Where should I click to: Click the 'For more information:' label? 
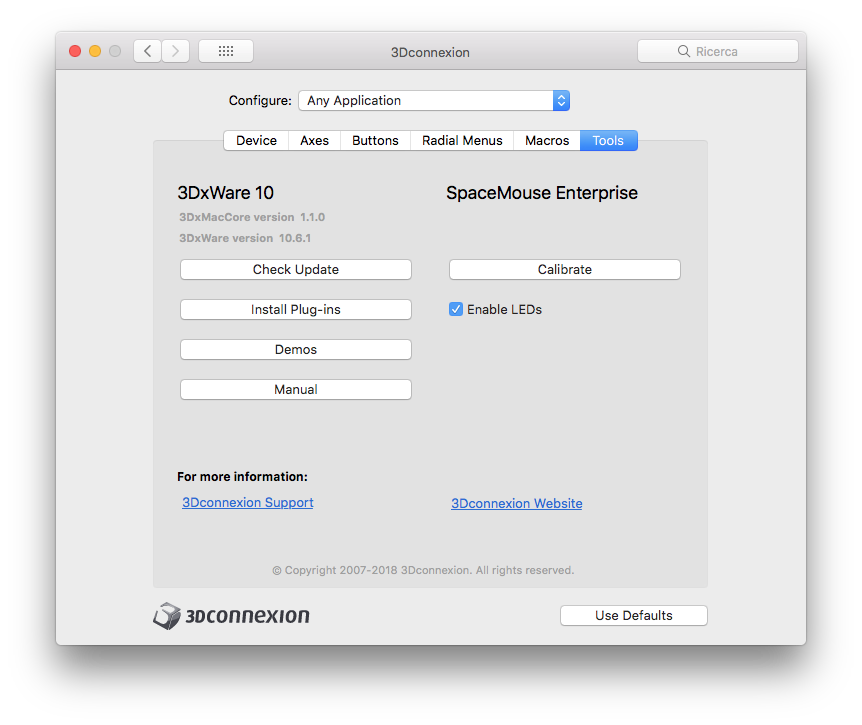(x=242, y=477)
